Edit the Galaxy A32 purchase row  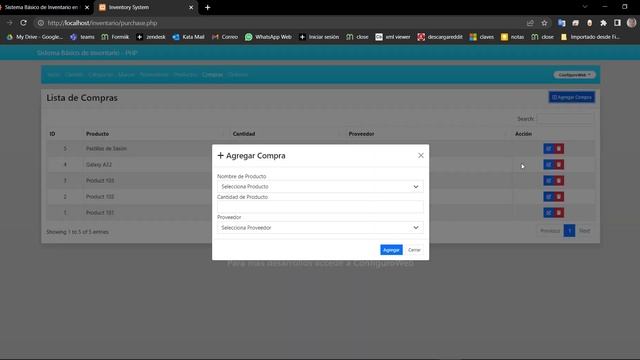548,164
